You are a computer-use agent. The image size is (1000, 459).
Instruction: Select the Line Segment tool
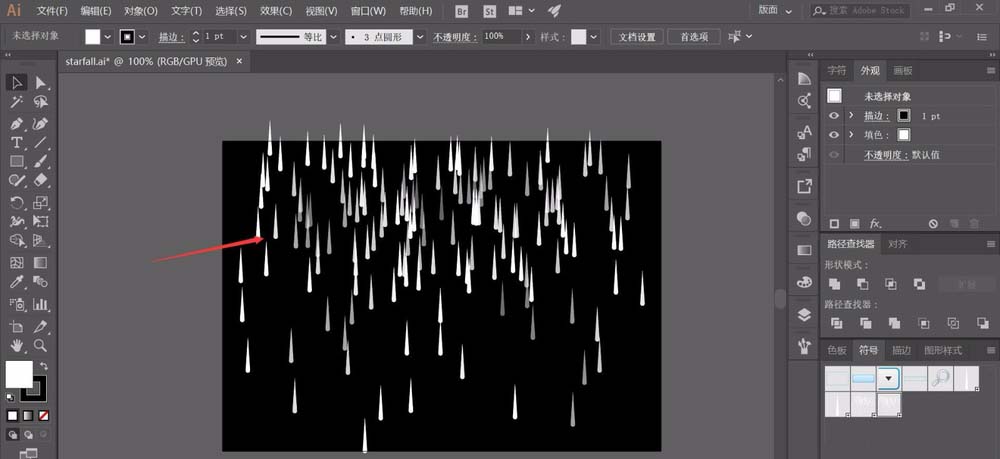coord(41,142)
